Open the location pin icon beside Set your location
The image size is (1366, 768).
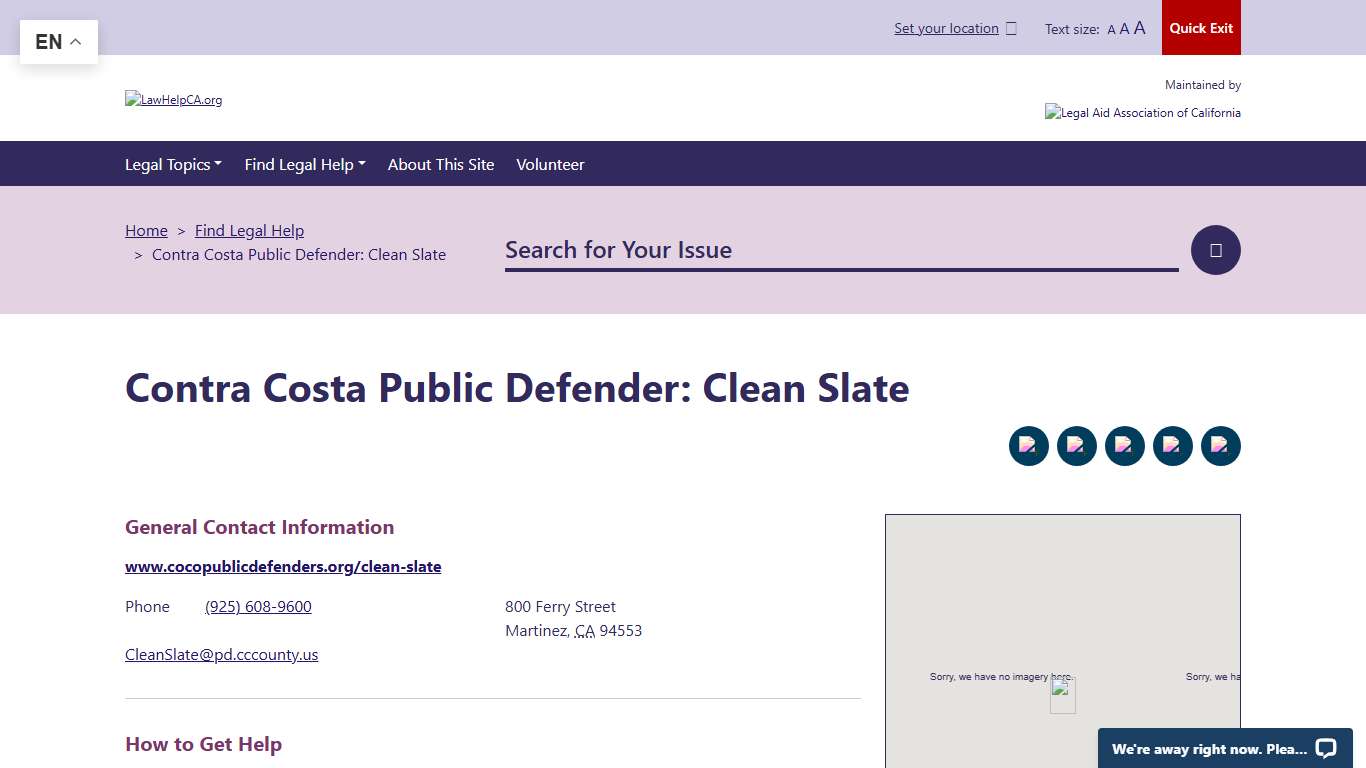pyautogui.click(x=1012, y=28)
